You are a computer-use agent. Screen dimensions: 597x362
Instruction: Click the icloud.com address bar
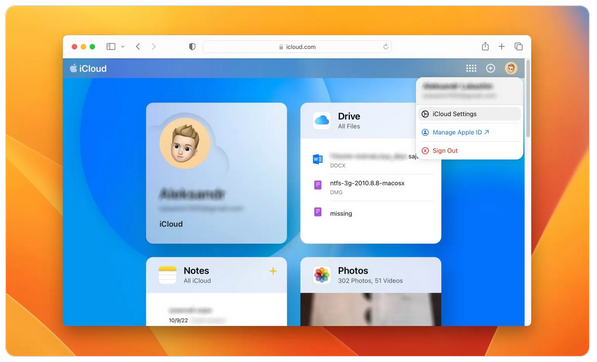click(x=297, y=47)
